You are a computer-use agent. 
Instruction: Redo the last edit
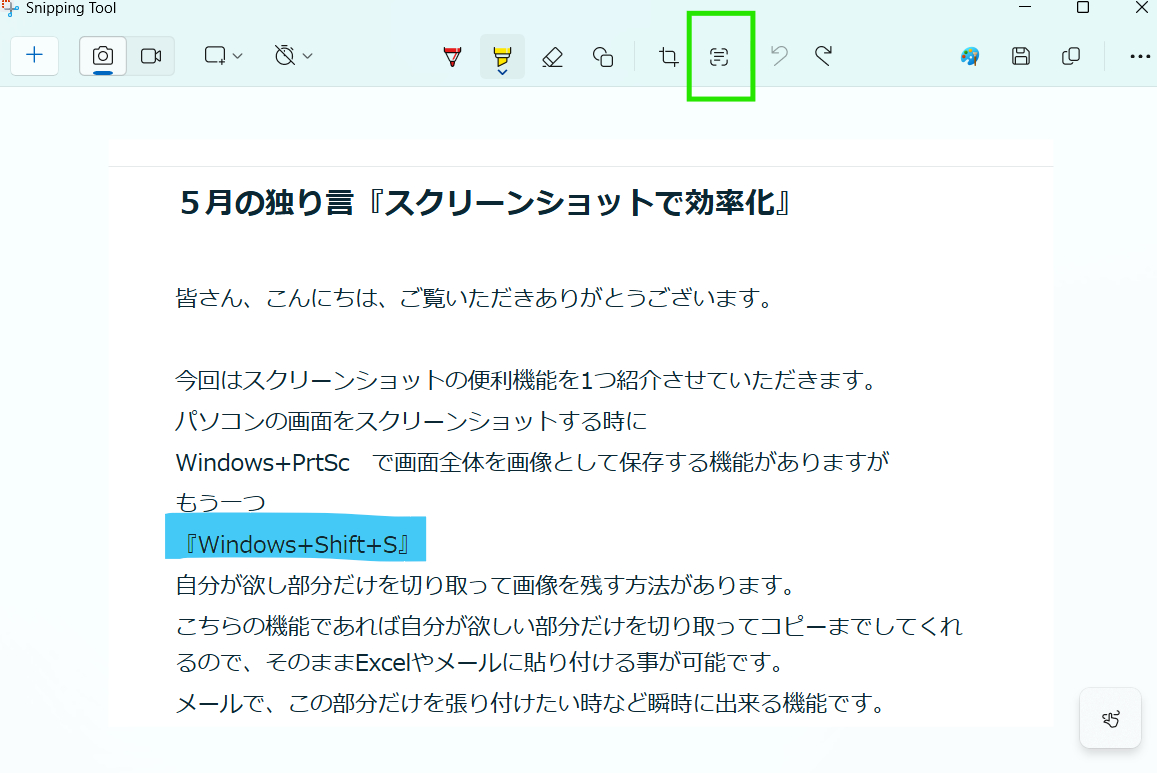pyautogui.click(x=823, y=56)
